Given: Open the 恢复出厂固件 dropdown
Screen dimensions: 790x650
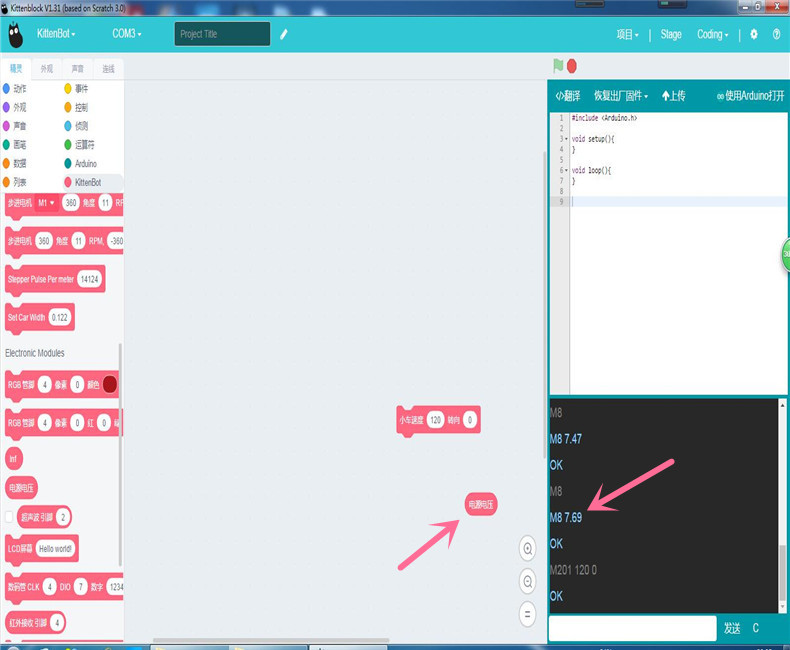Looking at the screenshot, I should (620, 96).
